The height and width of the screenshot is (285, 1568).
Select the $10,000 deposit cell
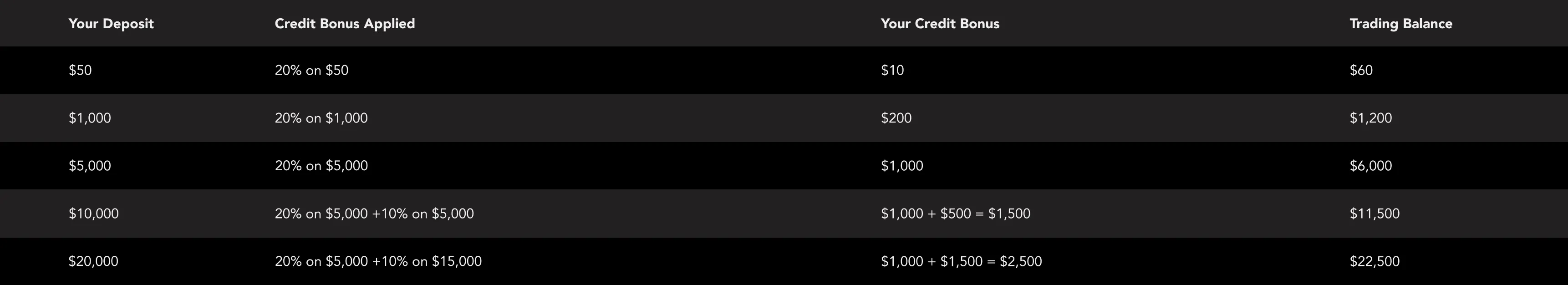93,214
